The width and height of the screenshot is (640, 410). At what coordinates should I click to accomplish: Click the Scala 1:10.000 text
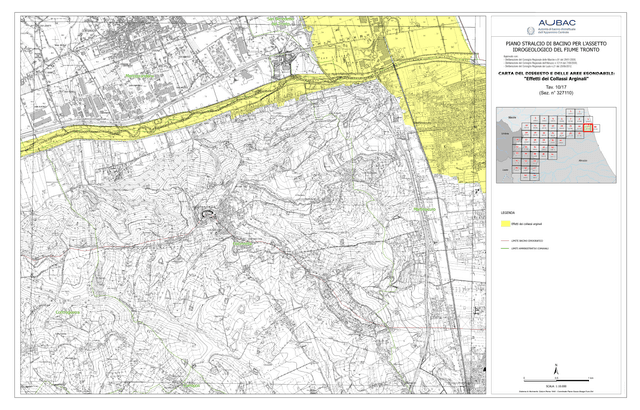(x=556, y=386)
